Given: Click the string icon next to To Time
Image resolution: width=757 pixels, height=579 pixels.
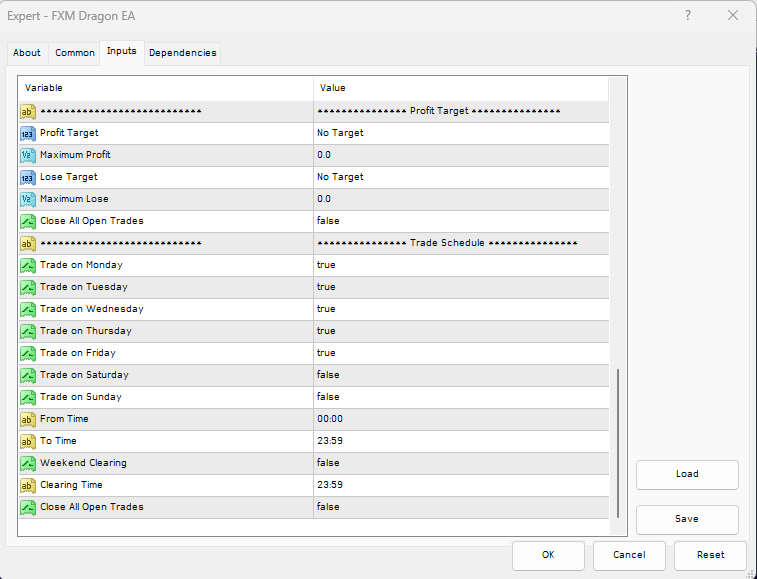Looking at the screenshot, I should coord(28,441).
